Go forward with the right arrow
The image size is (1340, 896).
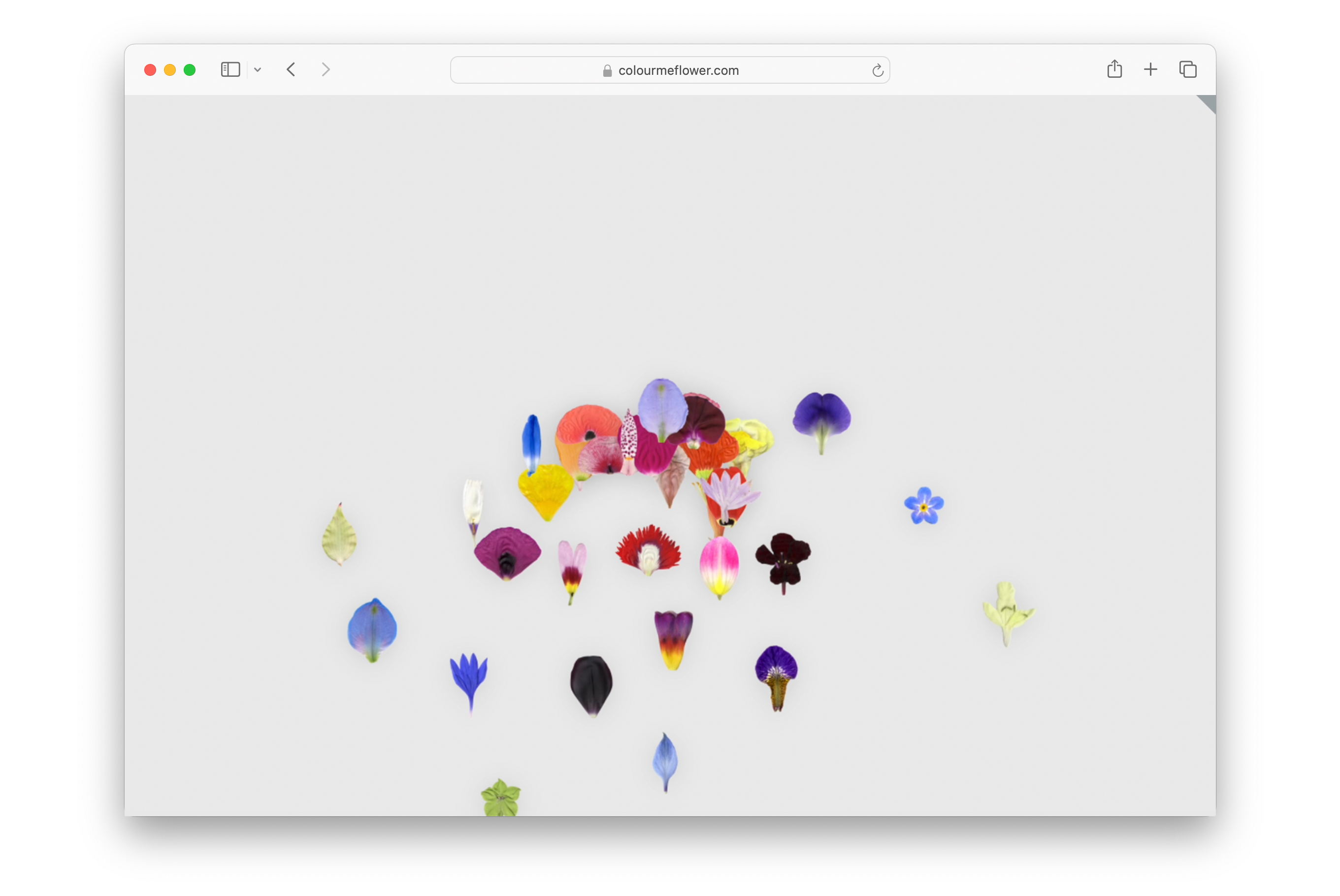pyautogui.click(x=326, y=70)
